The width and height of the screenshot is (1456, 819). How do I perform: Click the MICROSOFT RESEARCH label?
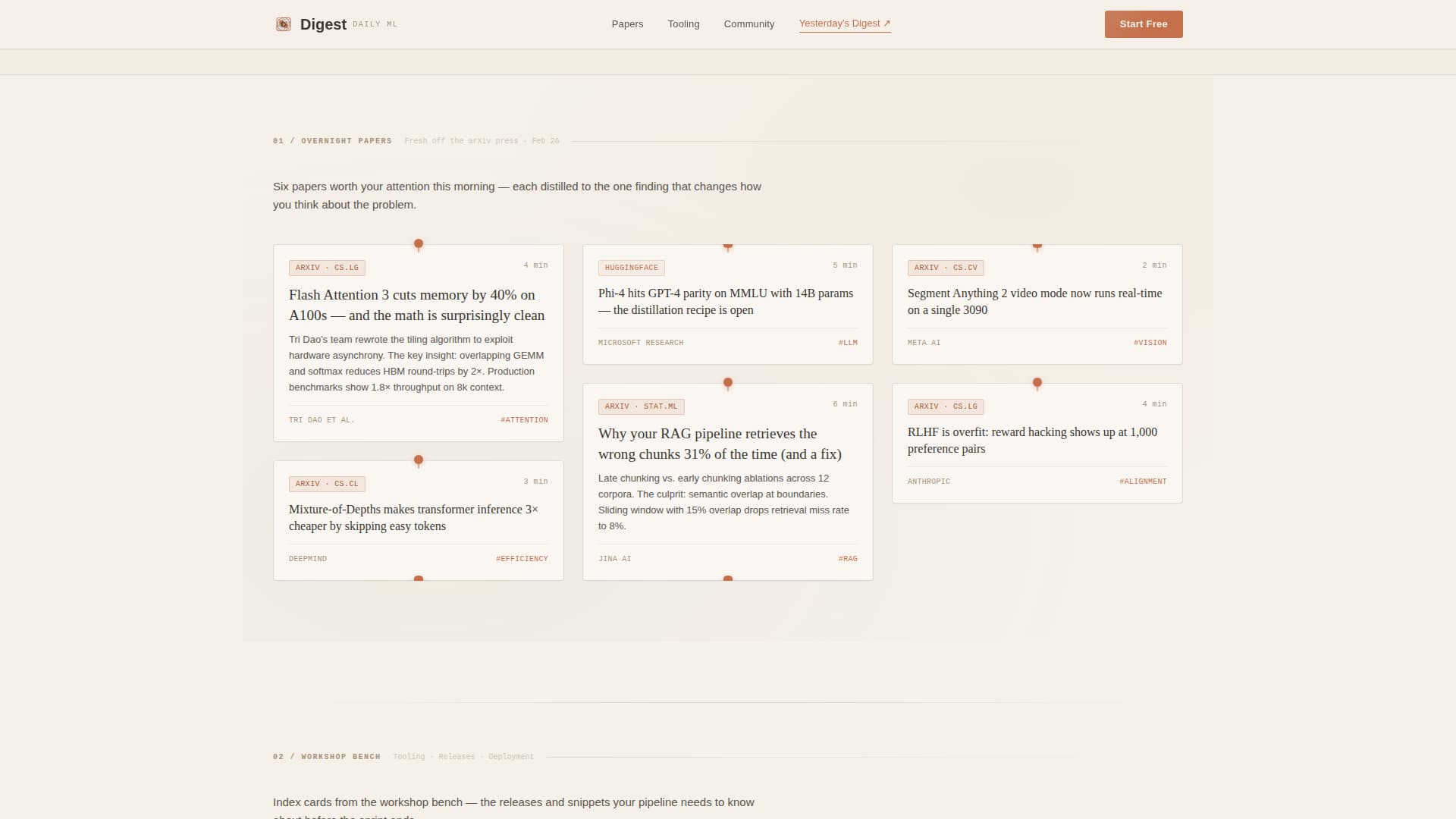pyautogui.click(x=640, y=343)
